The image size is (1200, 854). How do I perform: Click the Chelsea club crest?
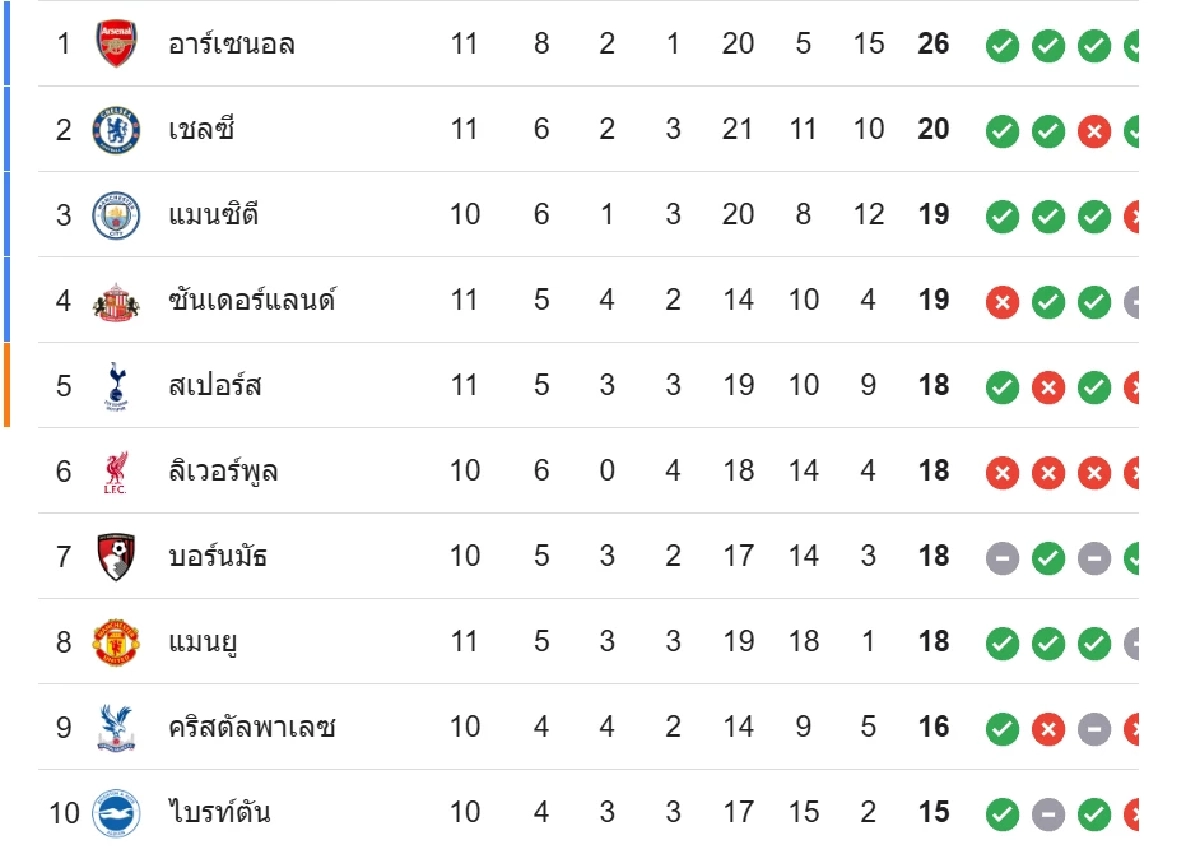[116, 130]
